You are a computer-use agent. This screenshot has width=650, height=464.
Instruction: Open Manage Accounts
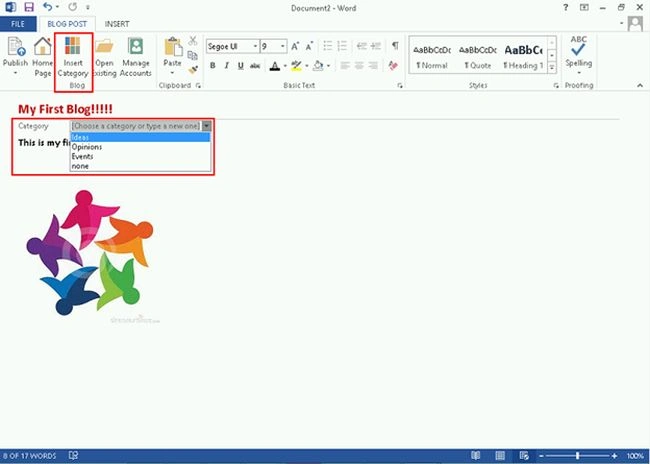pyautogui.click(x=136, y=57)
